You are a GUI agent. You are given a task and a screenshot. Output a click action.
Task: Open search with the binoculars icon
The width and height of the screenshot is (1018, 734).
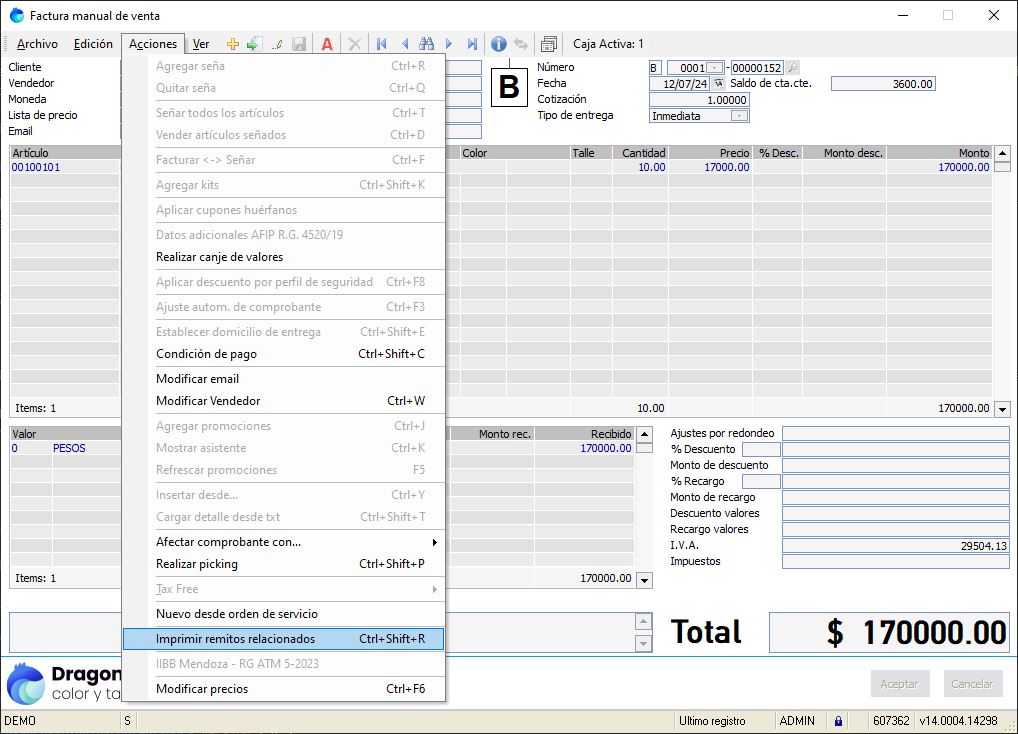click(427, 44)
